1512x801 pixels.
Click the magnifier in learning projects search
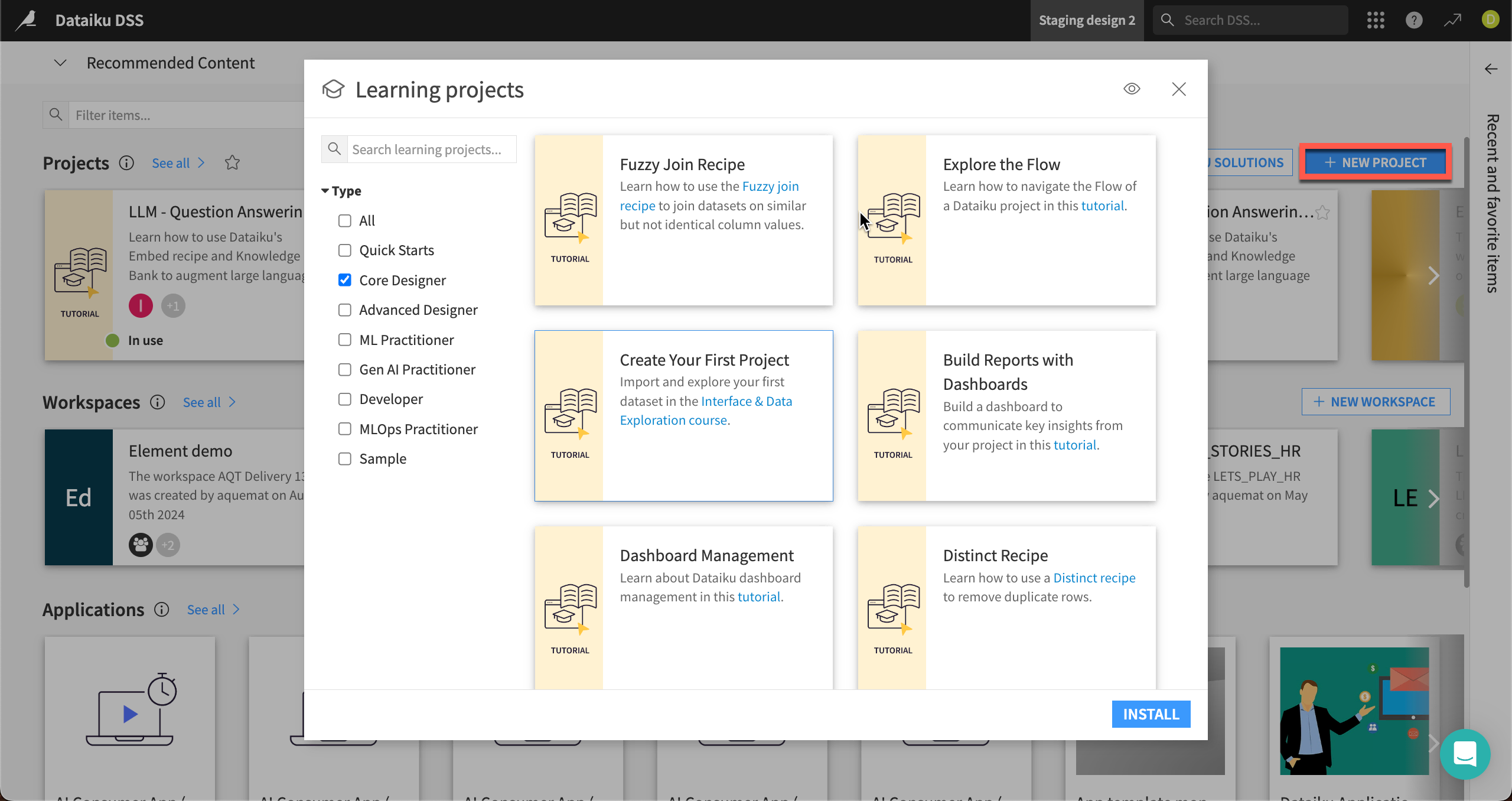[x=334, y=149]
